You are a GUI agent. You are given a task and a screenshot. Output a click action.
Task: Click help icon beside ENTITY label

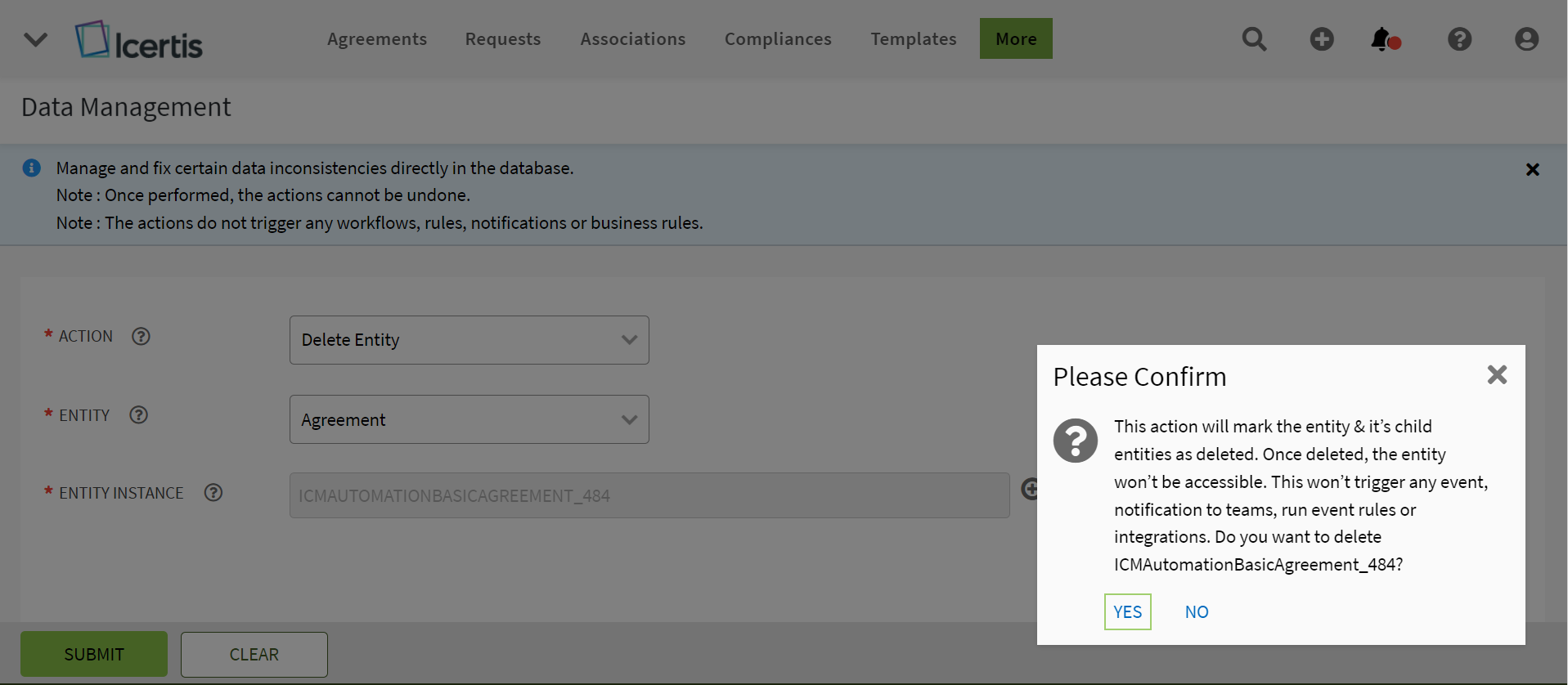pyautogui.click(x=139, y=415)
